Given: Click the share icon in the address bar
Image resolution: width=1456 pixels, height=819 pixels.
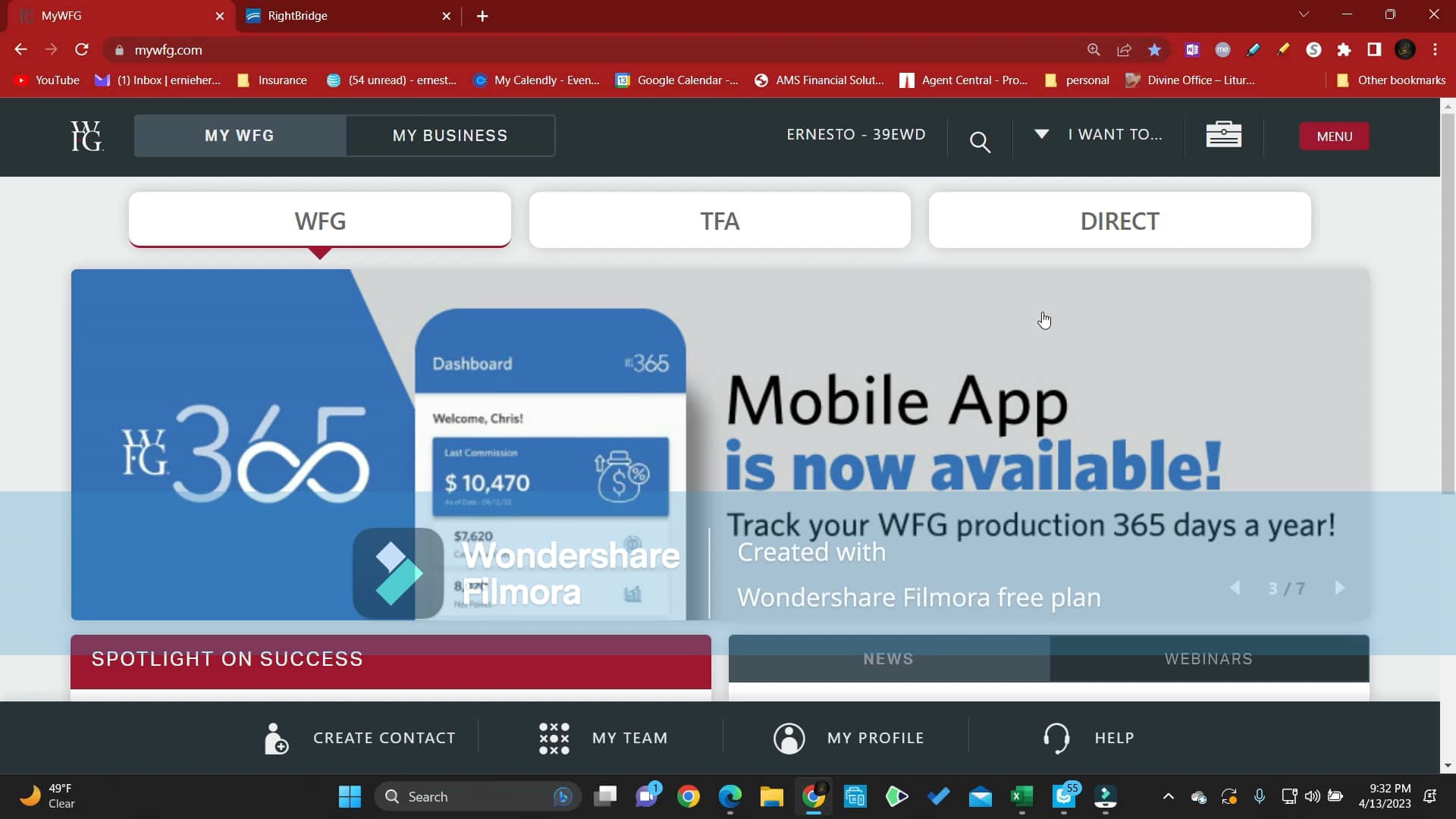Looking at the screenshot, I should [x=1124, y=49].
